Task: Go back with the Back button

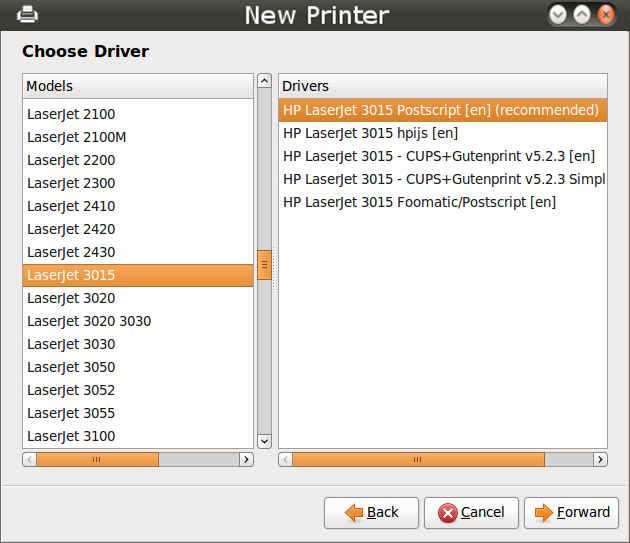Action: (x=371, y=512)
